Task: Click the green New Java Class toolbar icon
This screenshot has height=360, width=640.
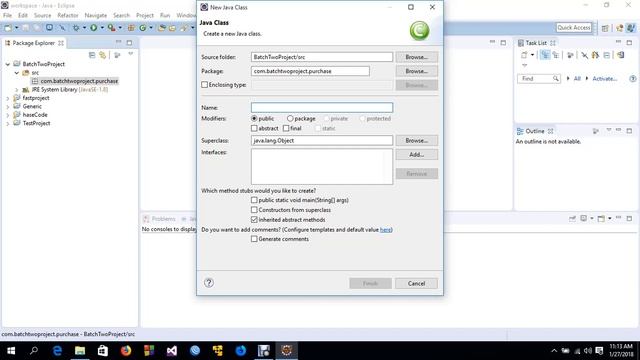Action: coord(142,28)
